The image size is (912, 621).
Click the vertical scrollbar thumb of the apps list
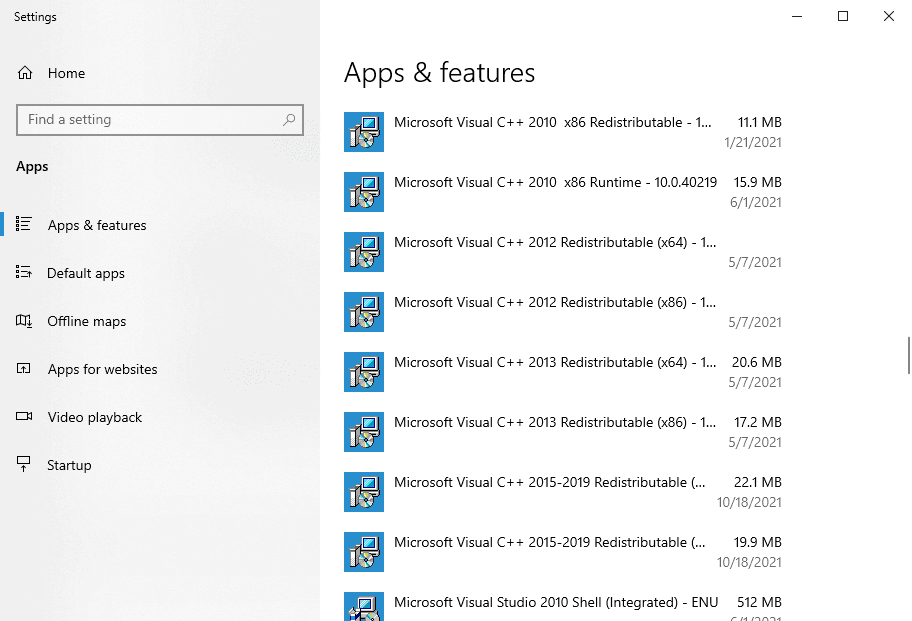point(909,355)
